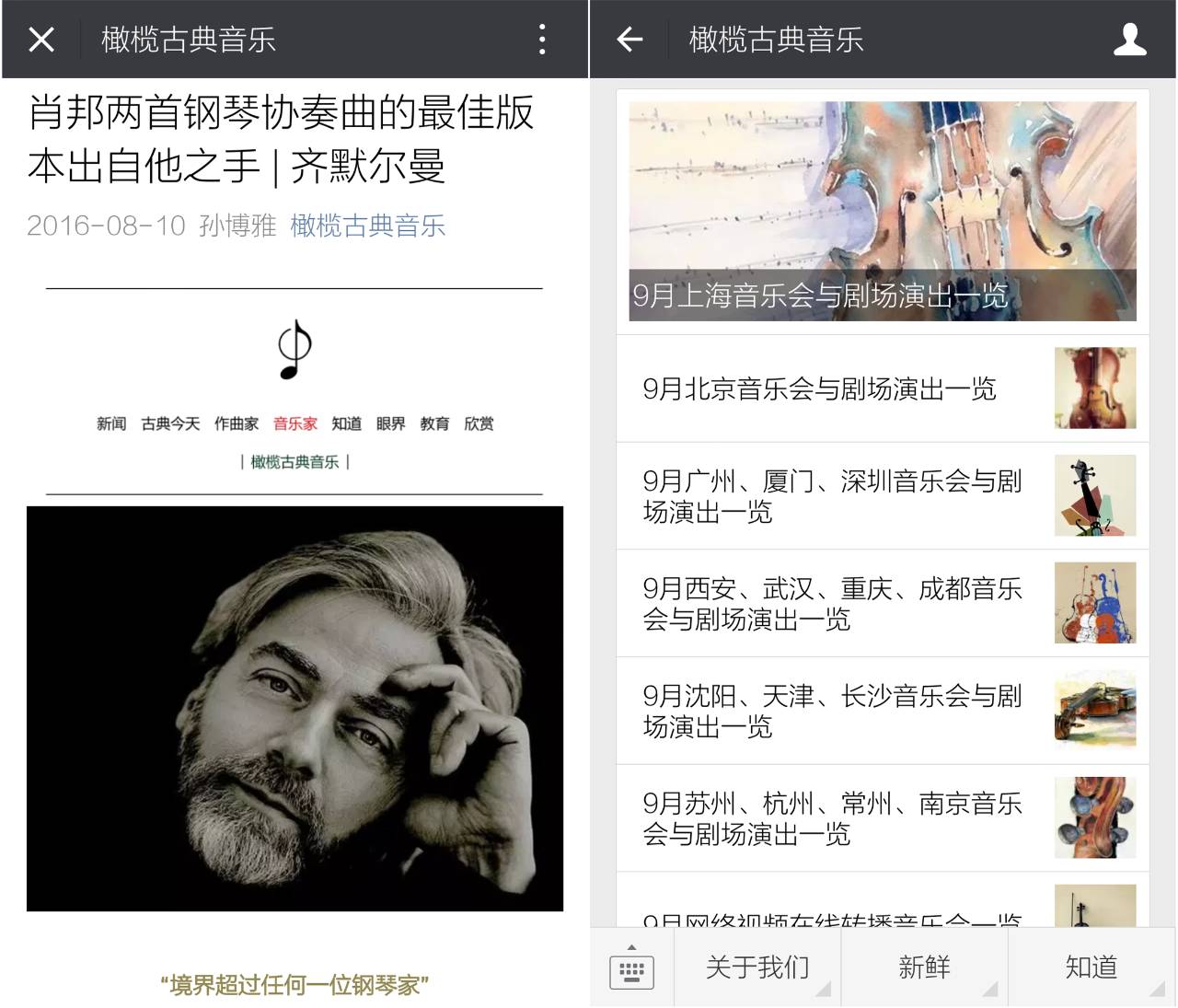Viewport: 1178px width, 1008px height.
Task: Switch to keyboard input icon
Action: click(631, 967)
